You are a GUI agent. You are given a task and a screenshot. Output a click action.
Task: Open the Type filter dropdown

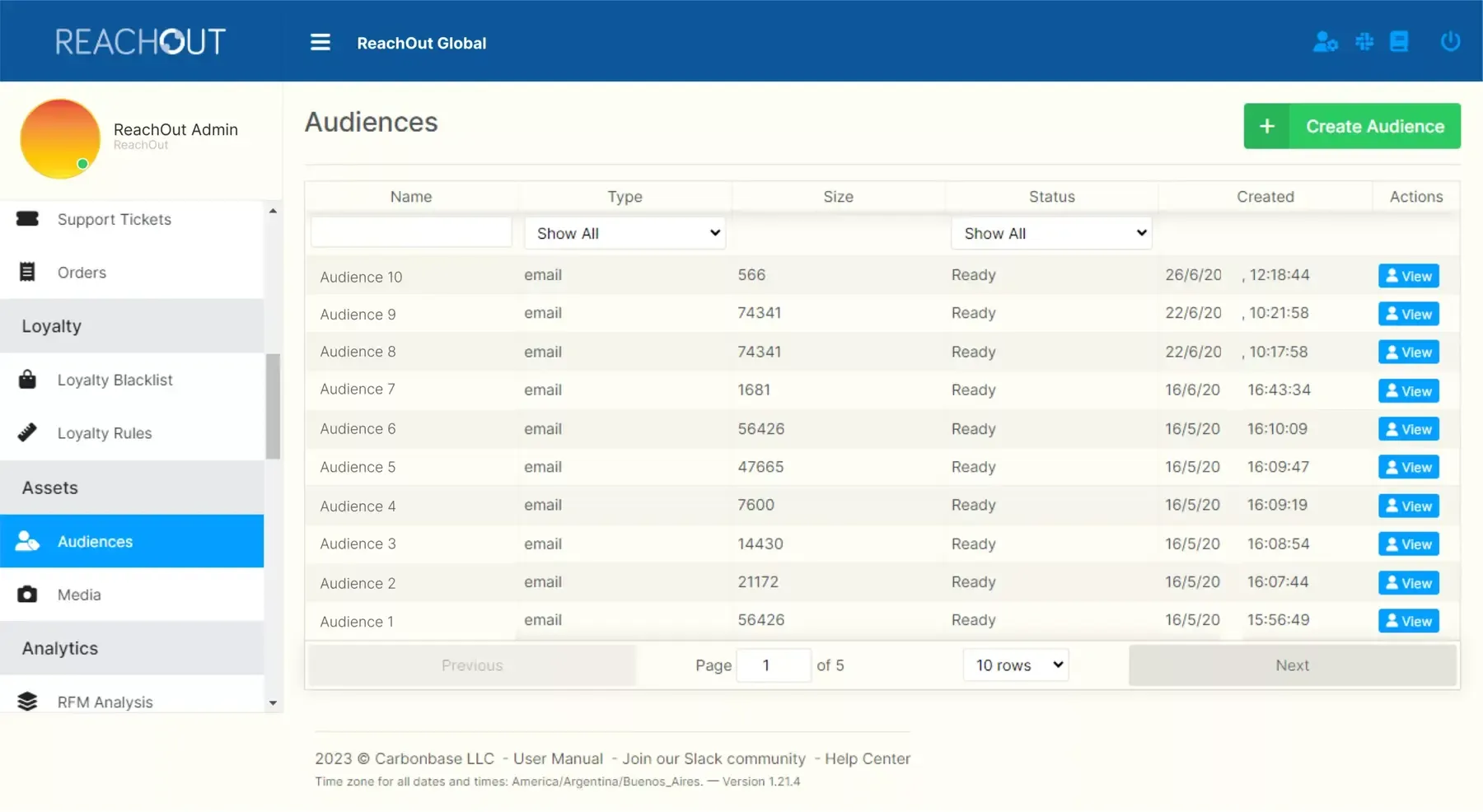click(x=625, y=233)
